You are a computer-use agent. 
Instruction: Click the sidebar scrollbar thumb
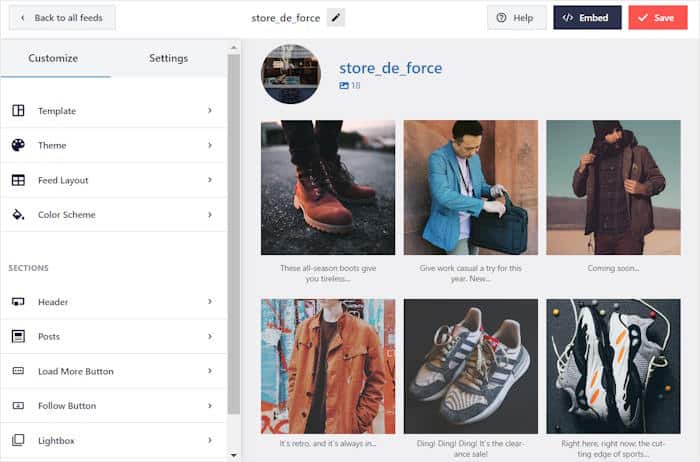233,234
